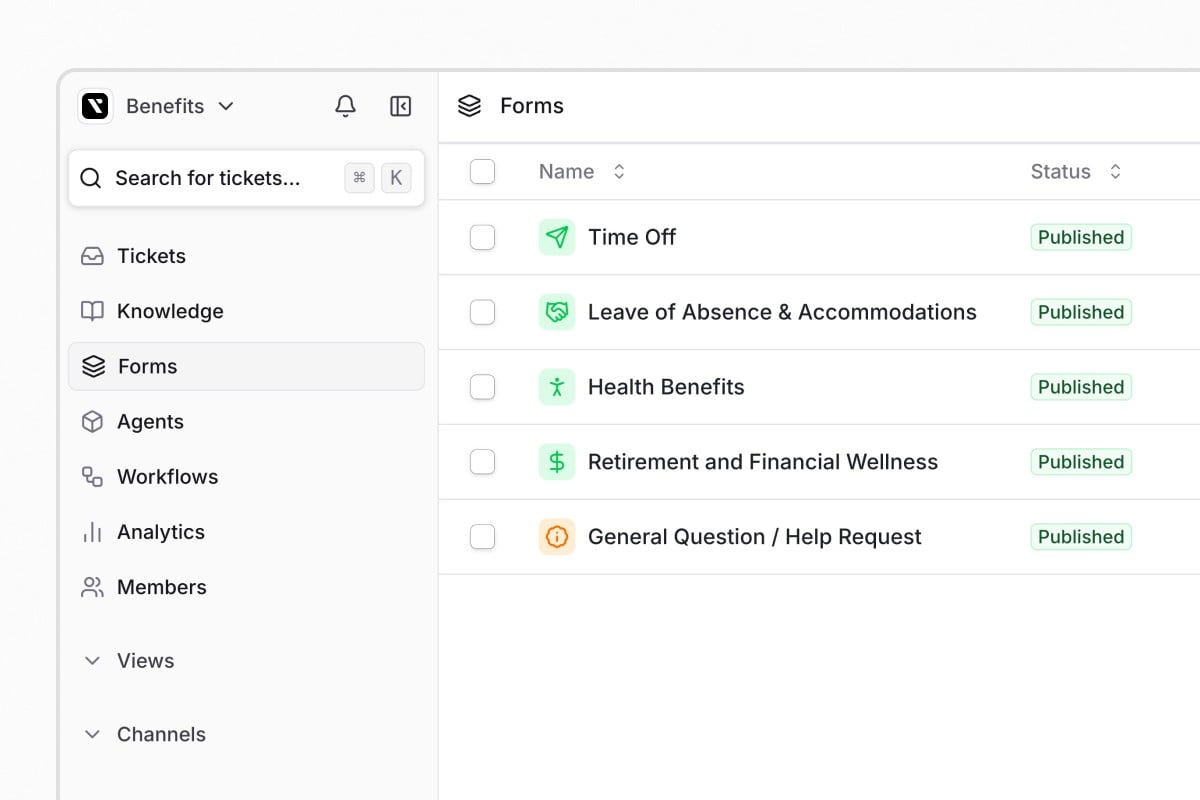This screenshot has width=1200, height=800.
Task: Click the Health Benefits person icon
Action: pos(557,387)
